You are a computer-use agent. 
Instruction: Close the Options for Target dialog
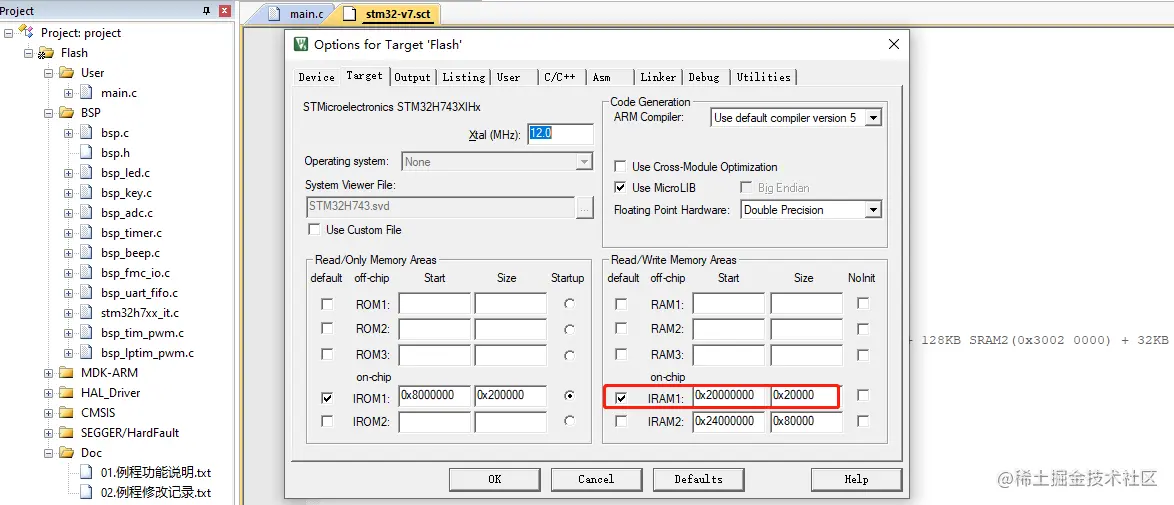(893, 44)
